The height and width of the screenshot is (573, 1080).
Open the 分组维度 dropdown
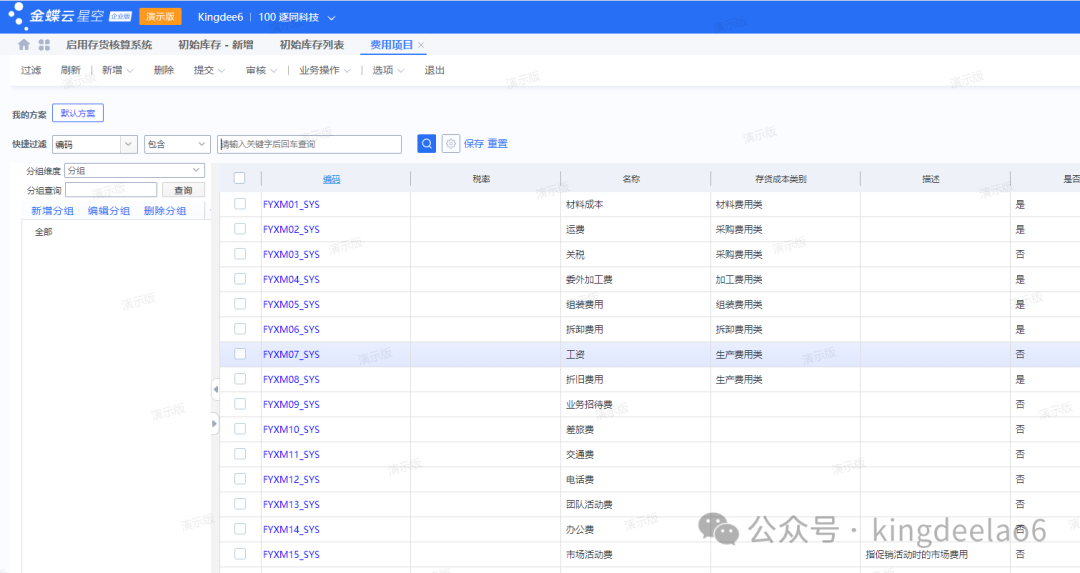point(134,171)
